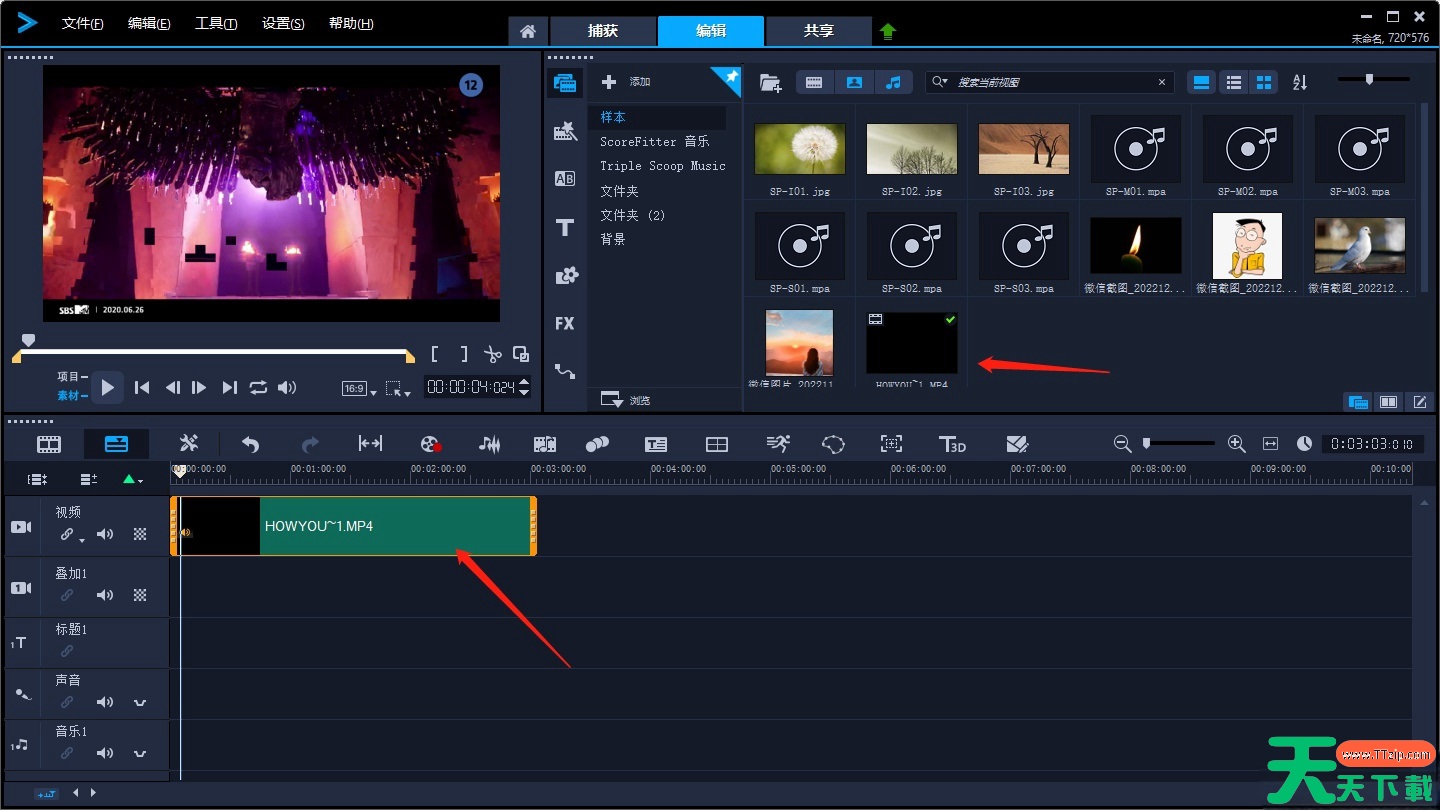Viewport: 1440px width, 810px height.
Task: Open the 编辑(E) menu
Action: (149, 23)
